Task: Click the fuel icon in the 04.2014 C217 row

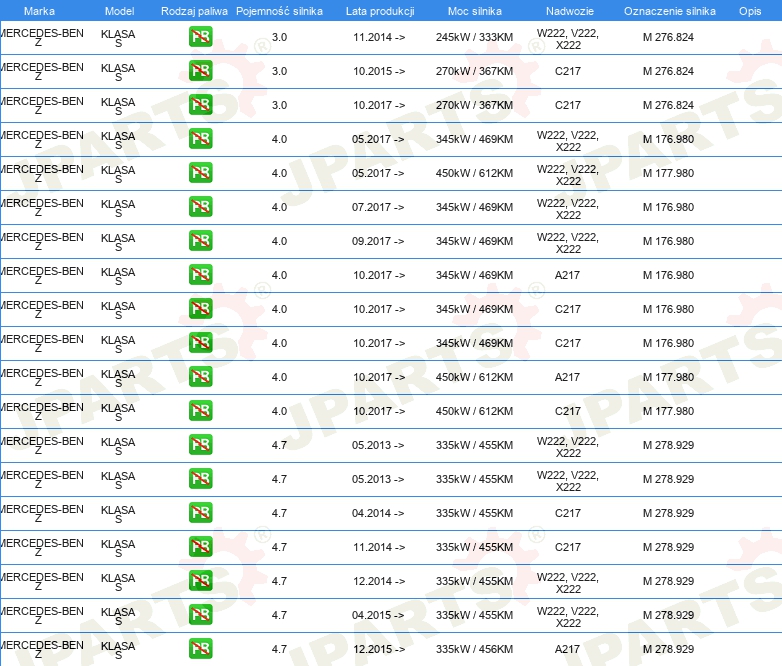Action: (x=200, y=513)
